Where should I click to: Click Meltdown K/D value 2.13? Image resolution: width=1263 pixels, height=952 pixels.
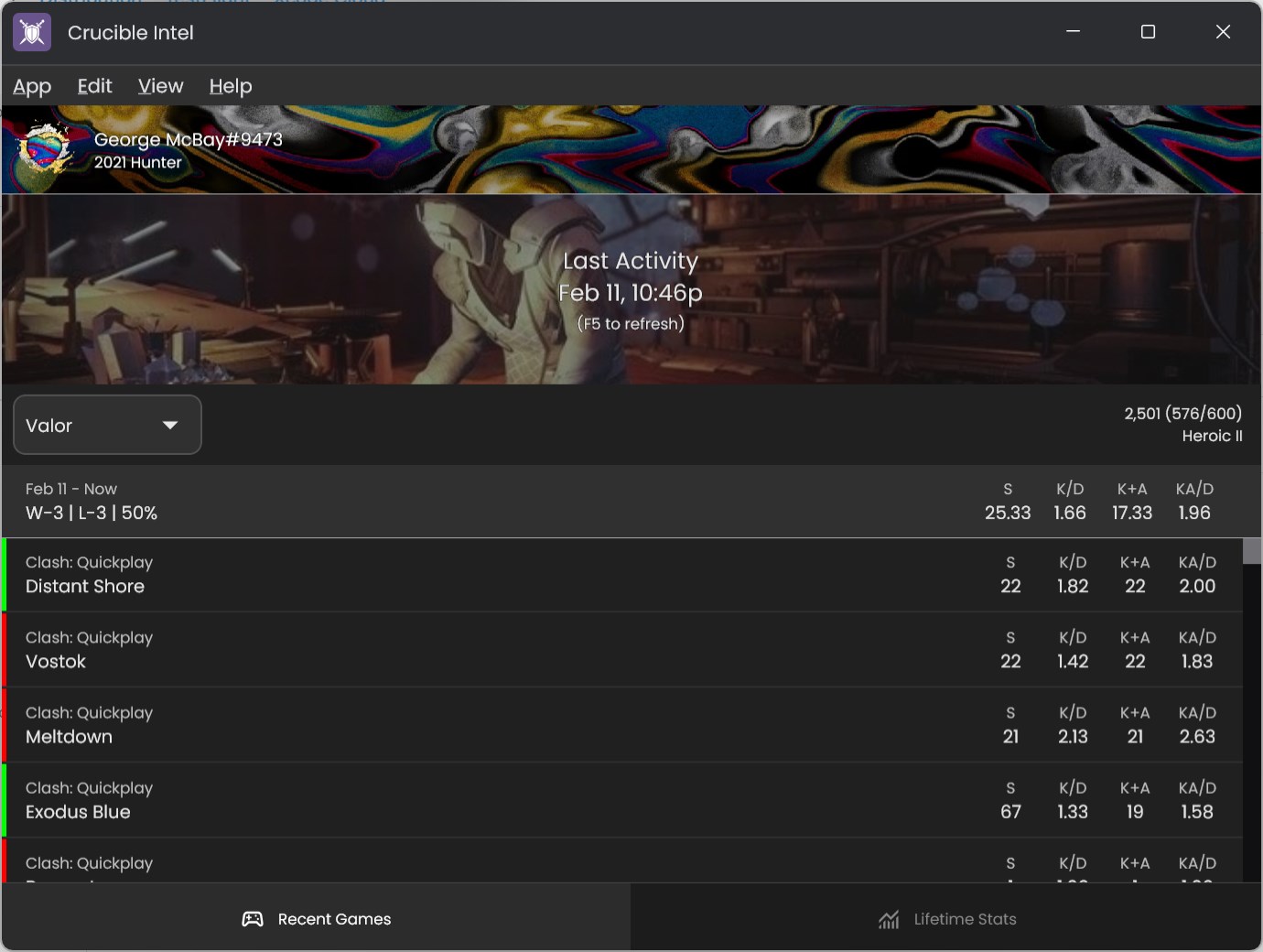point(1073,736)
